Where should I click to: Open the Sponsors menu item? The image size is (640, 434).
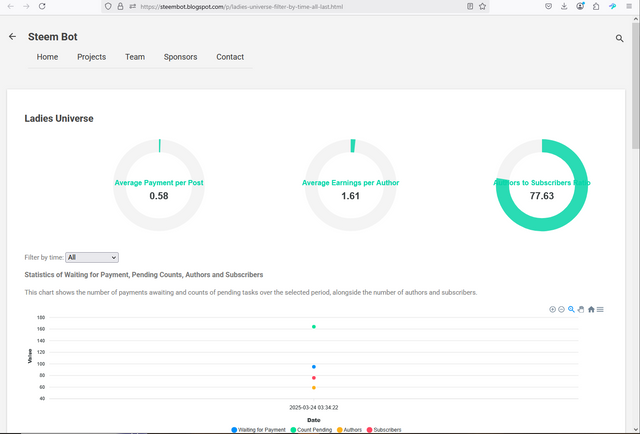click(x=180, y=57)
